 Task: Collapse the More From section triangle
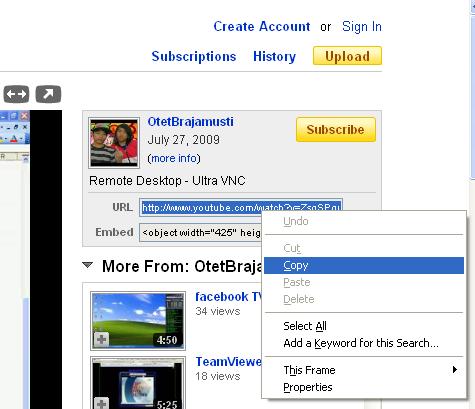pos(87,265)
